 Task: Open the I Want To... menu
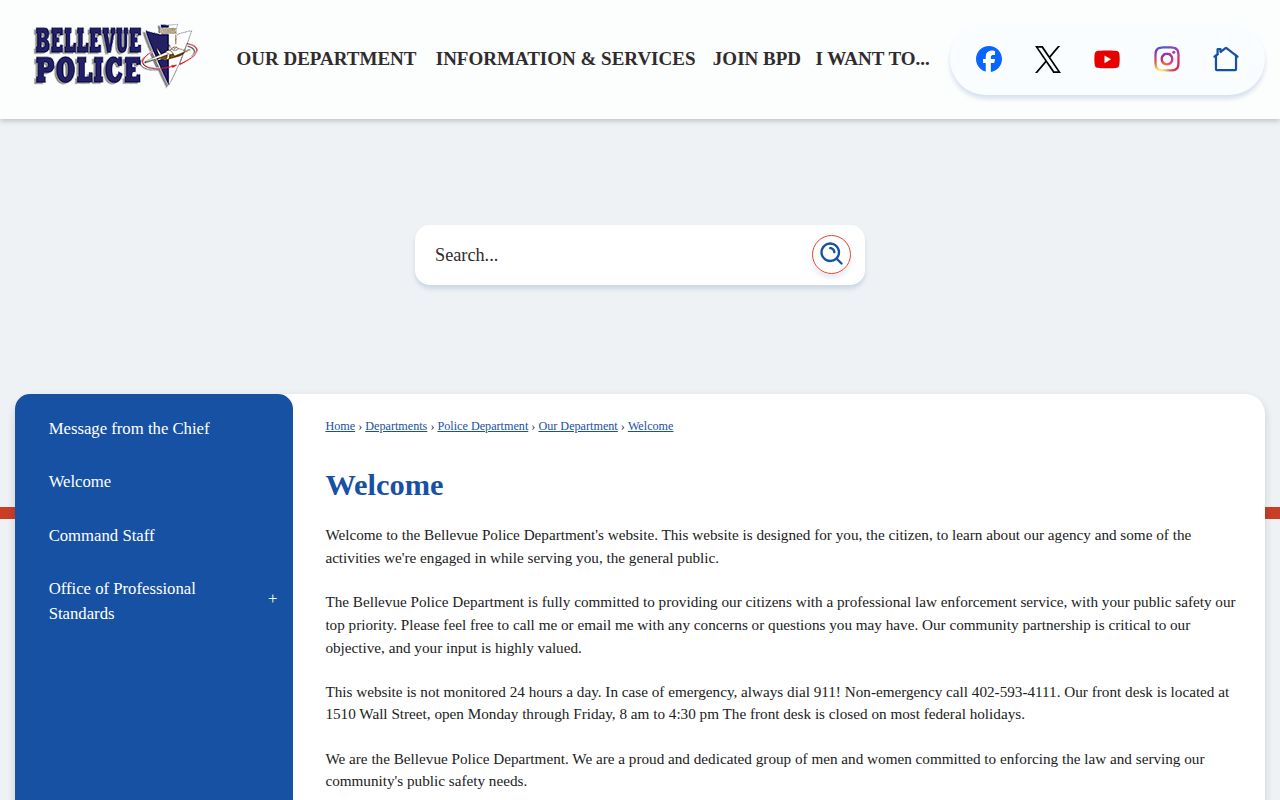[872, 59]
